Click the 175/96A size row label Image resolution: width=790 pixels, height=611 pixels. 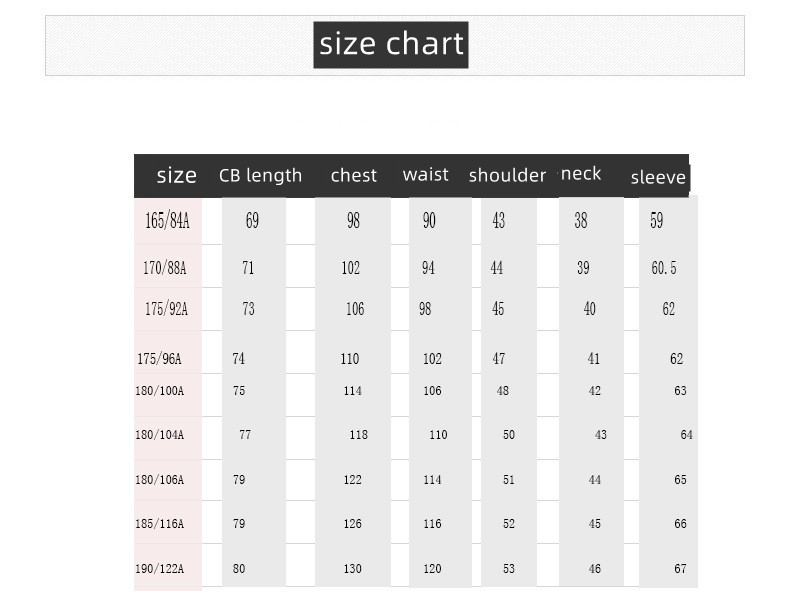(159, 359)
